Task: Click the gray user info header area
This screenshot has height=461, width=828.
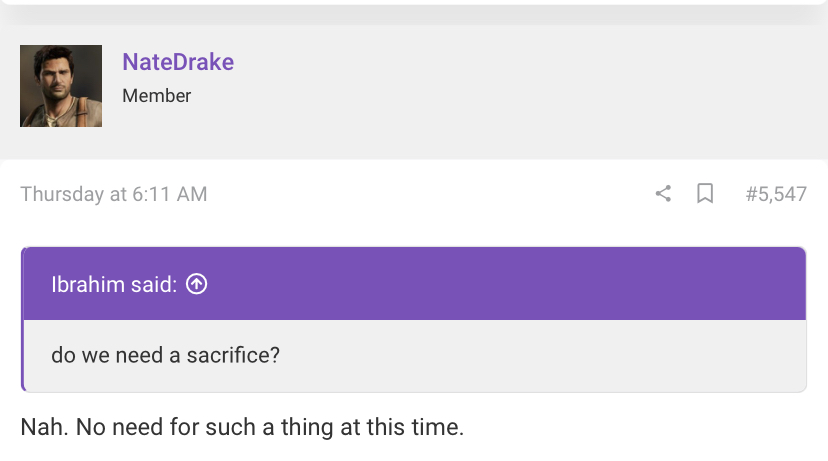Action: [x=414, y=91]
